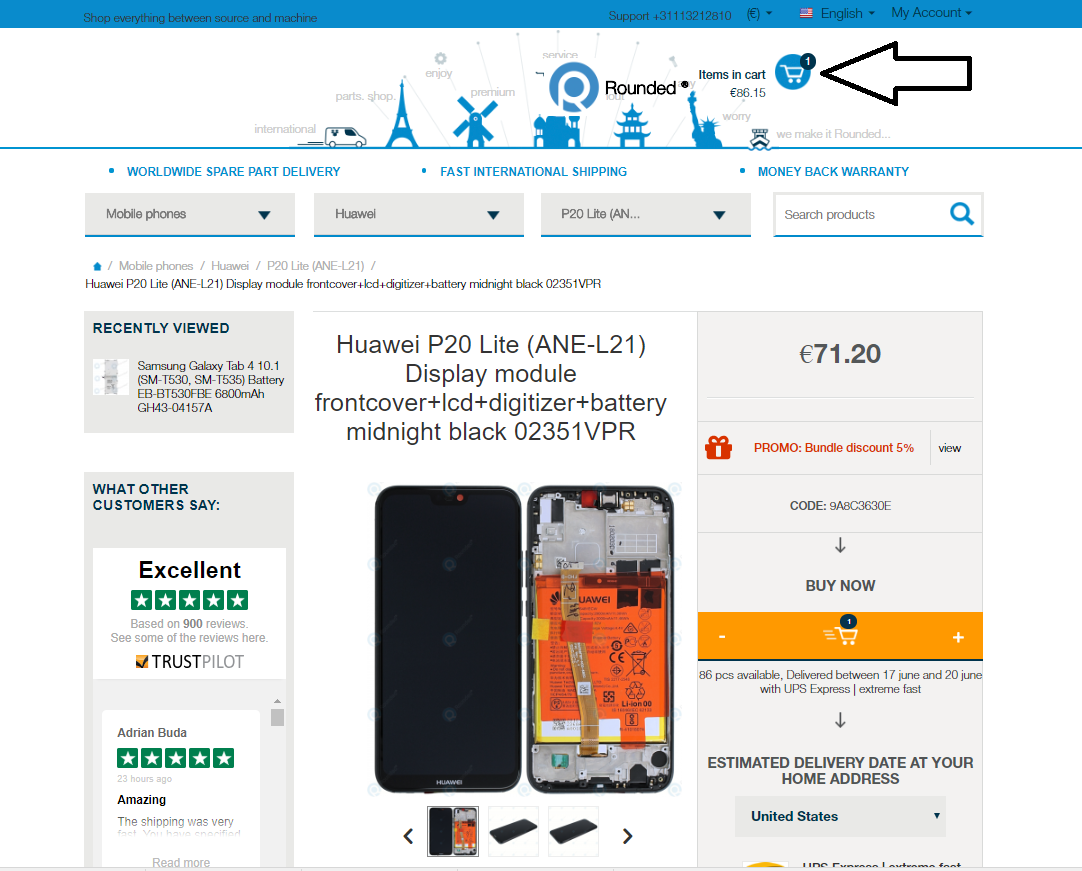Click Read more on review
The image size is (1082, 871).
[181, 862]
